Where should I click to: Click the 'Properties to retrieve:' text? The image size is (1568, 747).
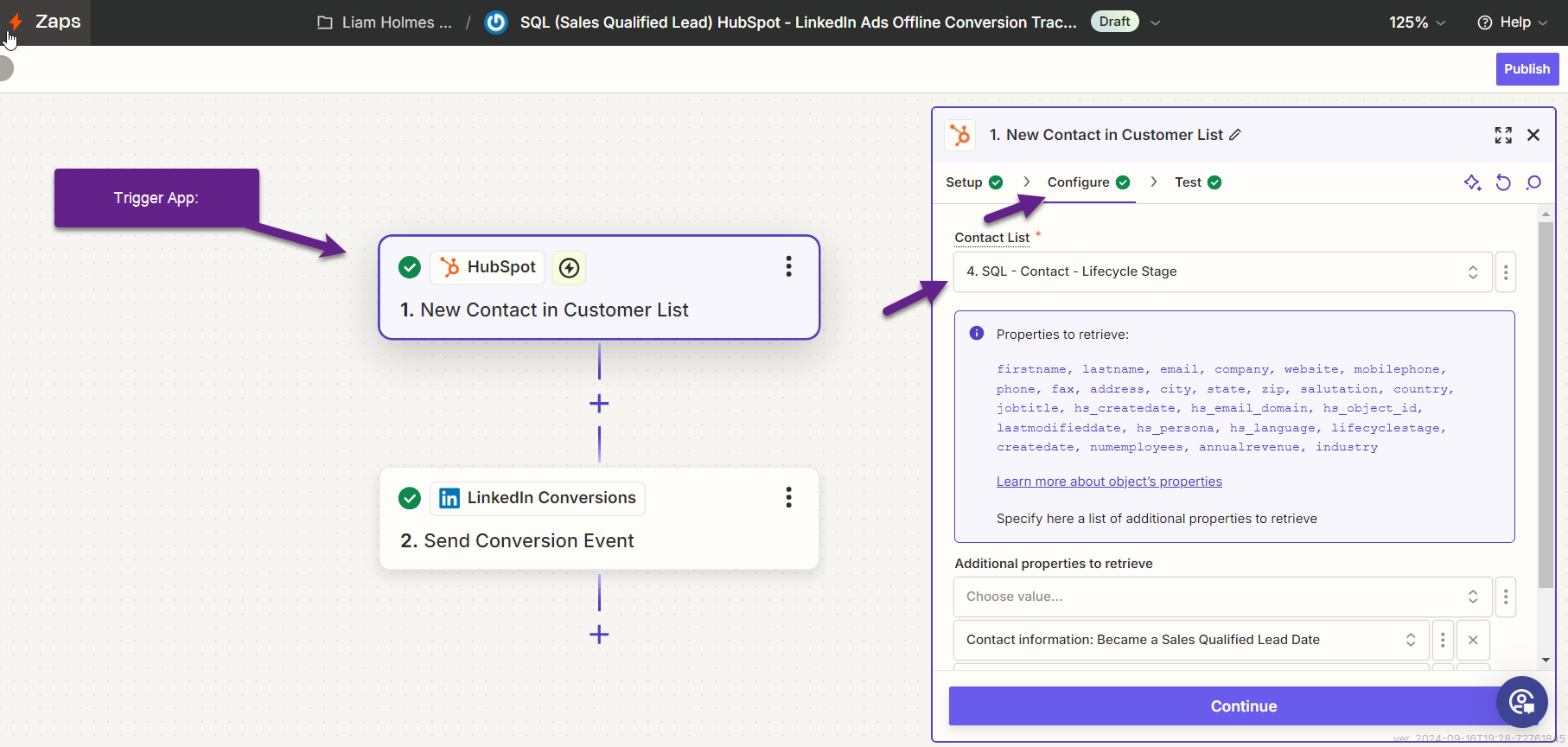tap(1062, 335)
